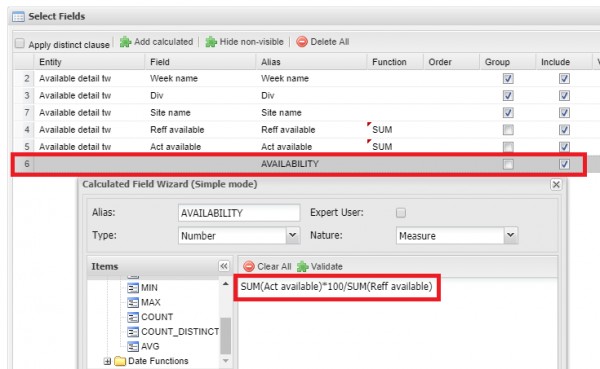The width and height of the screenshot is (600, 369).
Task: Select the Date Functions tree item
Action: (x=158, y=361)
